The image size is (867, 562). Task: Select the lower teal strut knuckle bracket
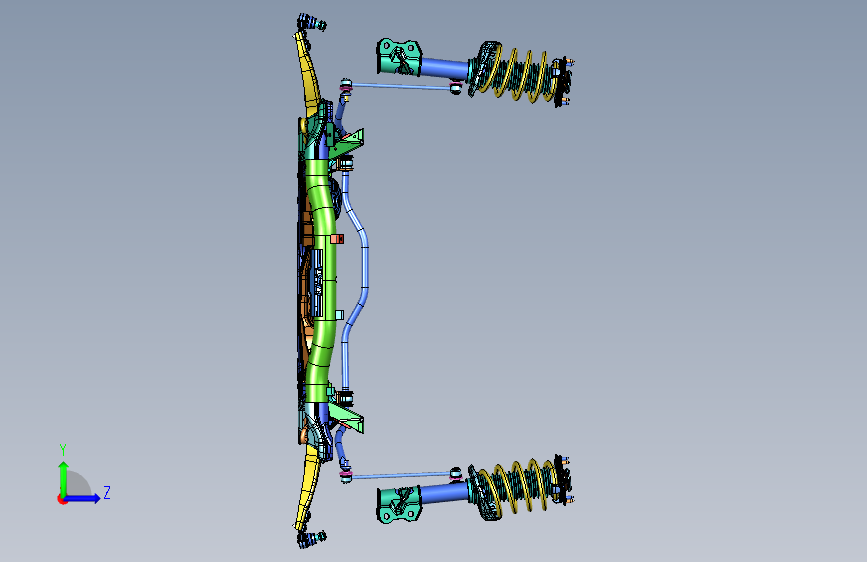pos(399,504)
